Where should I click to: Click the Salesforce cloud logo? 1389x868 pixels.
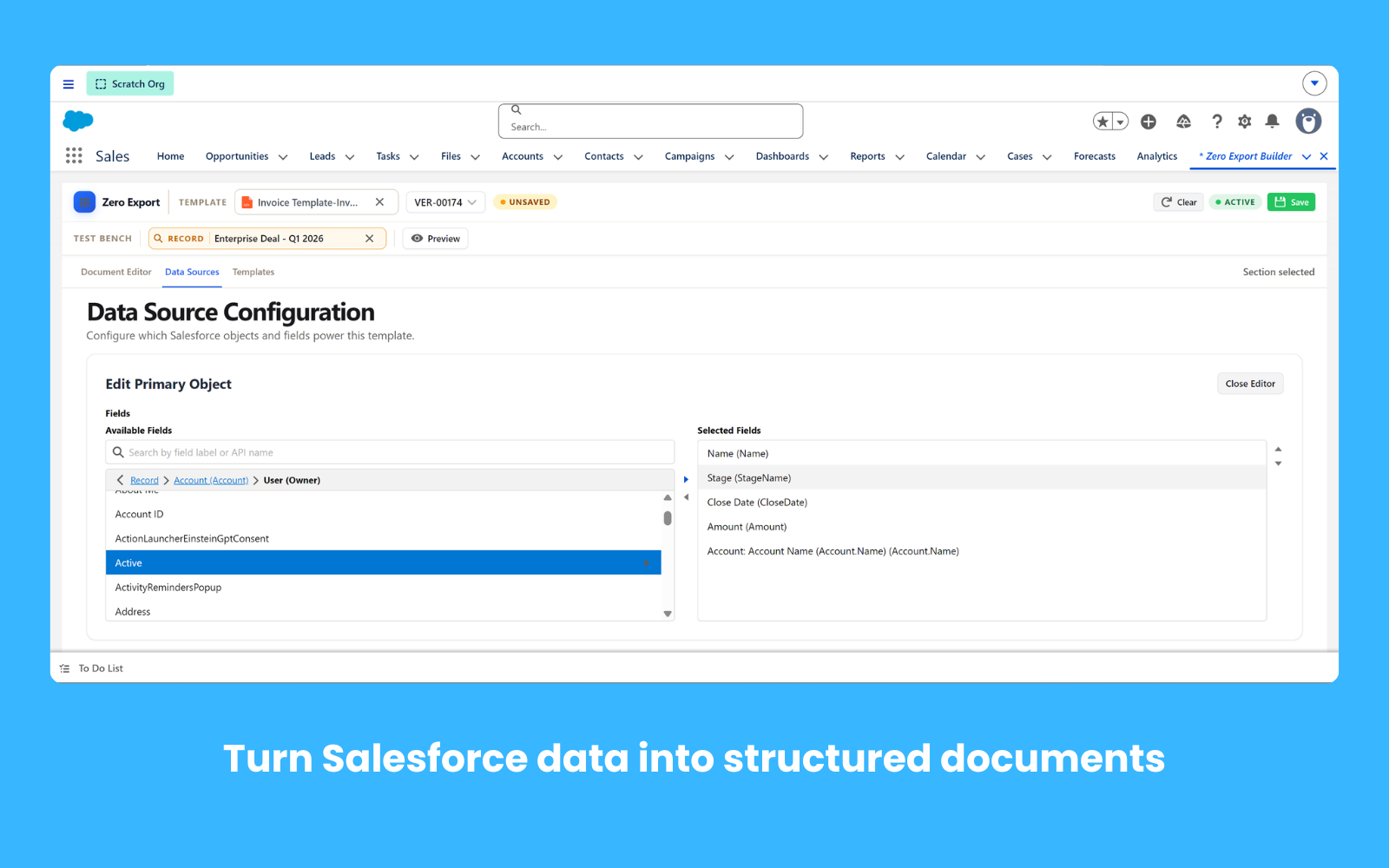pyautogui.click(x=78, y=121)
